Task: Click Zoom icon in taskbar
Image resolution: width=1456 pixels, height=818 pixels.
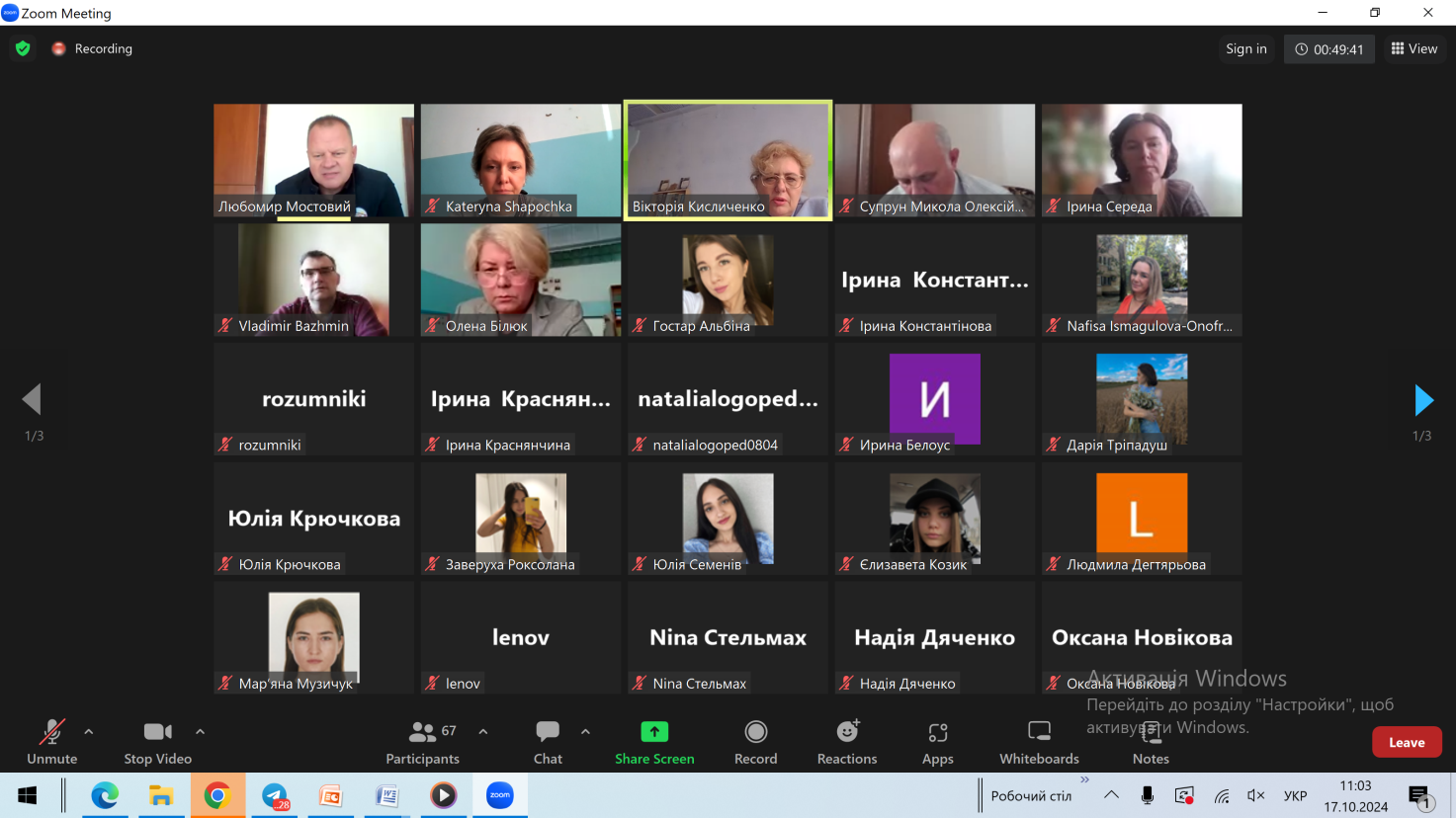Action: coord(500,795)
